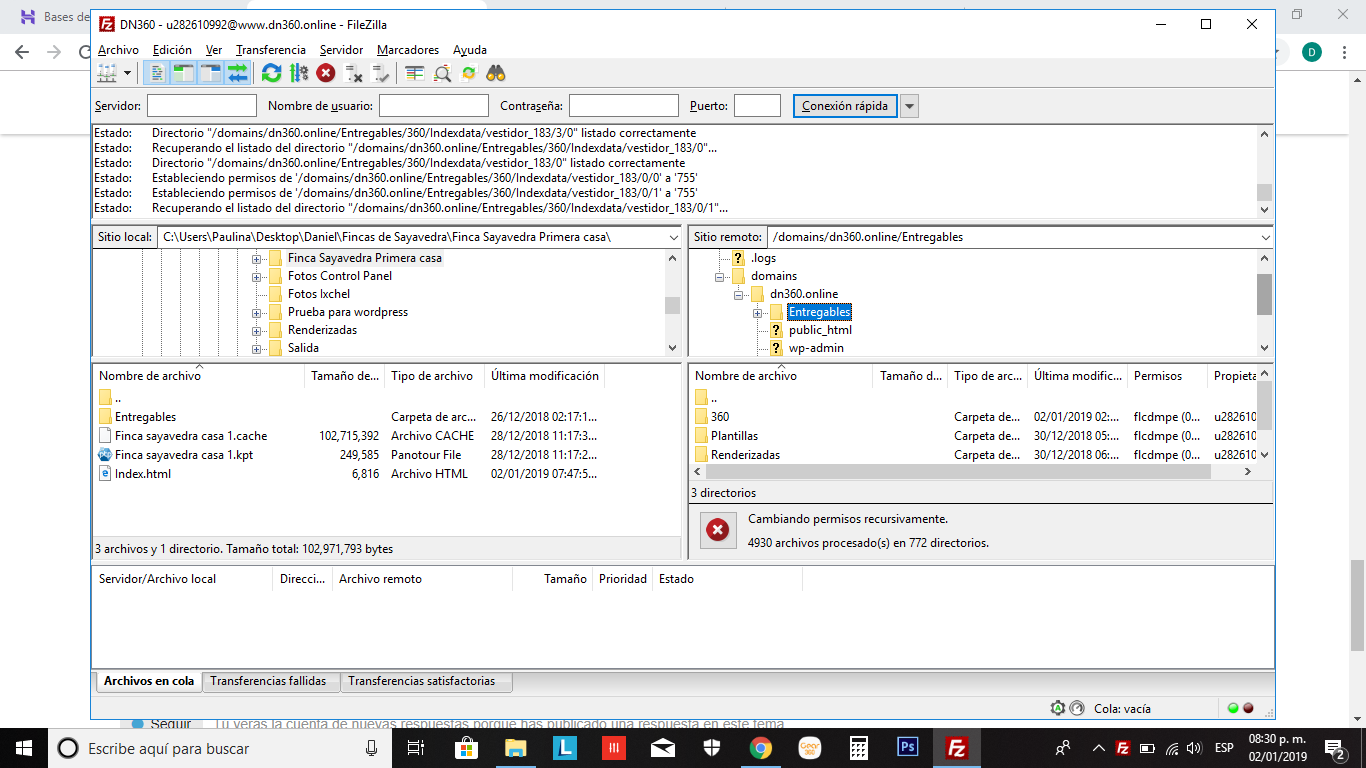The width and height of the screenshot is (1366, 768).
Task: Expand Finca Sayavedra Primera casa folder
Action: (x=257, y=258)
